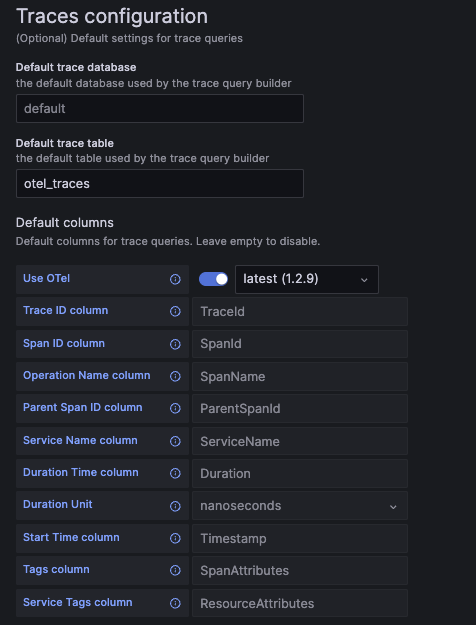Toggle the Use OTel switch off
This screenshot has width=476, height=625.
coord(213,279)
